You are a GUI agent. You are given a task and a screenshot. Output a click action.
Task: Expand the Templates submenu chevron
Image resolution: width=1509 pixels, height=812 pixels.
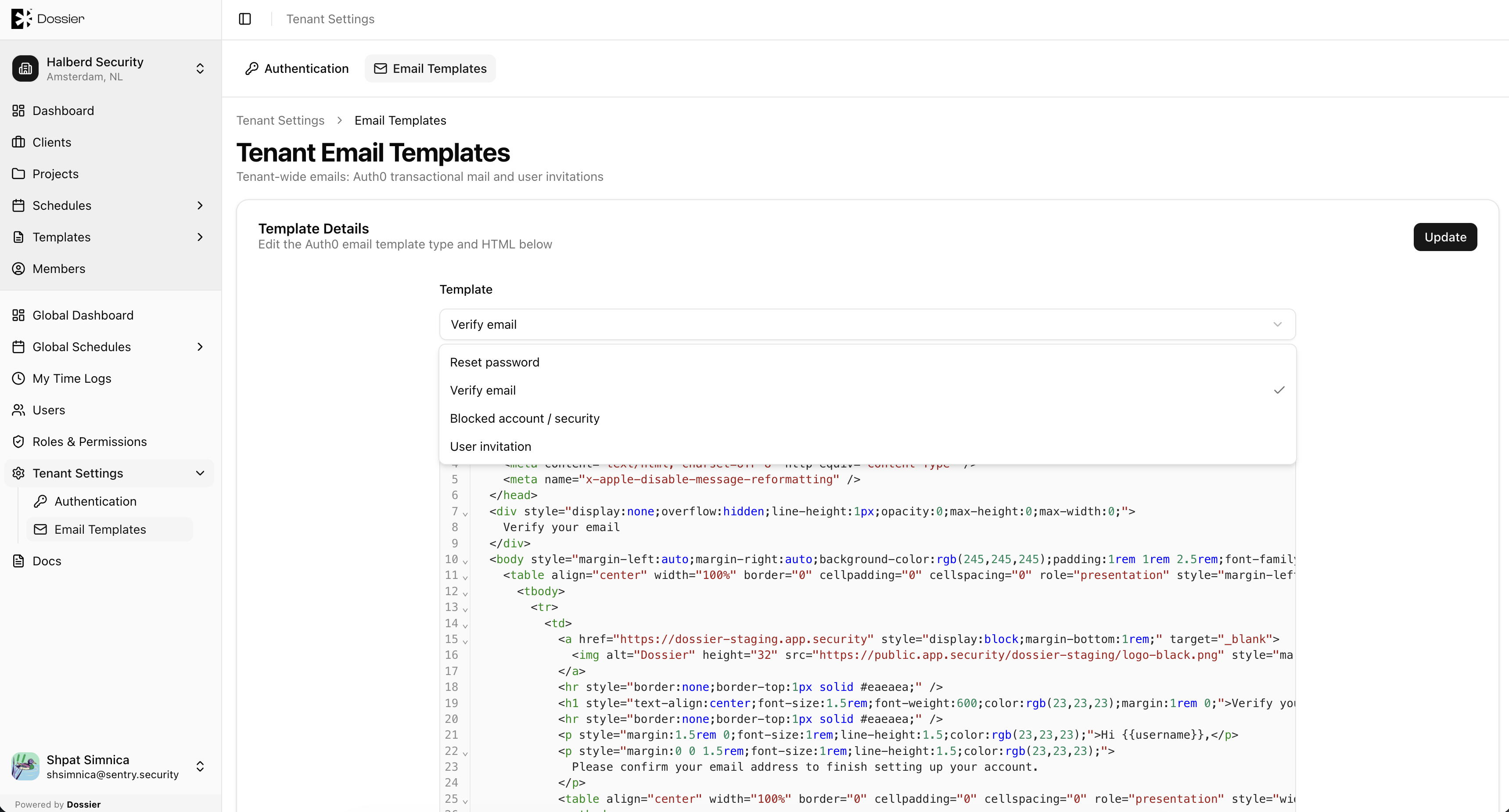(200, 237)
